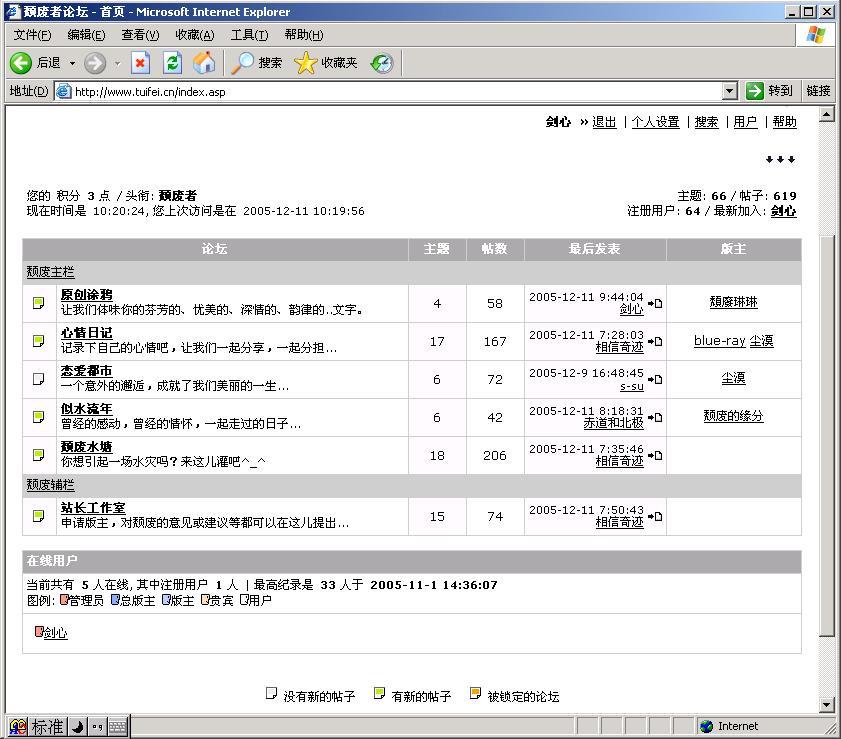
Task: Go to the Home page icon
Action: [x=204, y=63]
